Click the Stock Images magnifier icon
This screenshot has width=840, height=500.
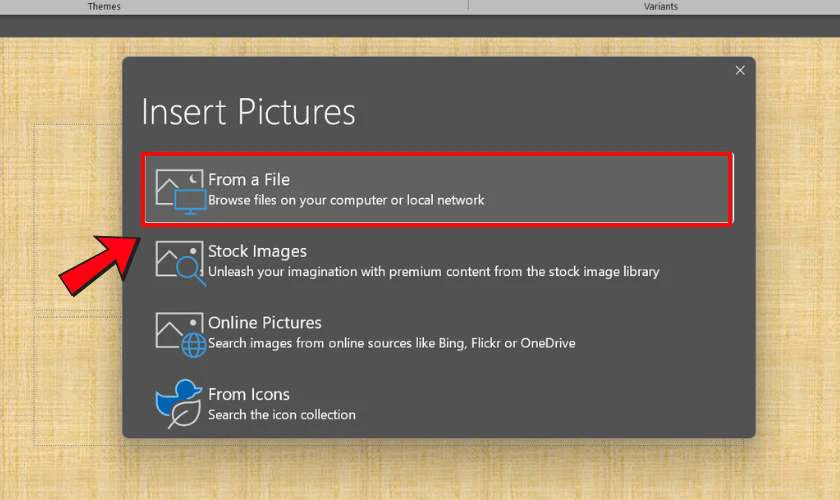click(189, 269)
